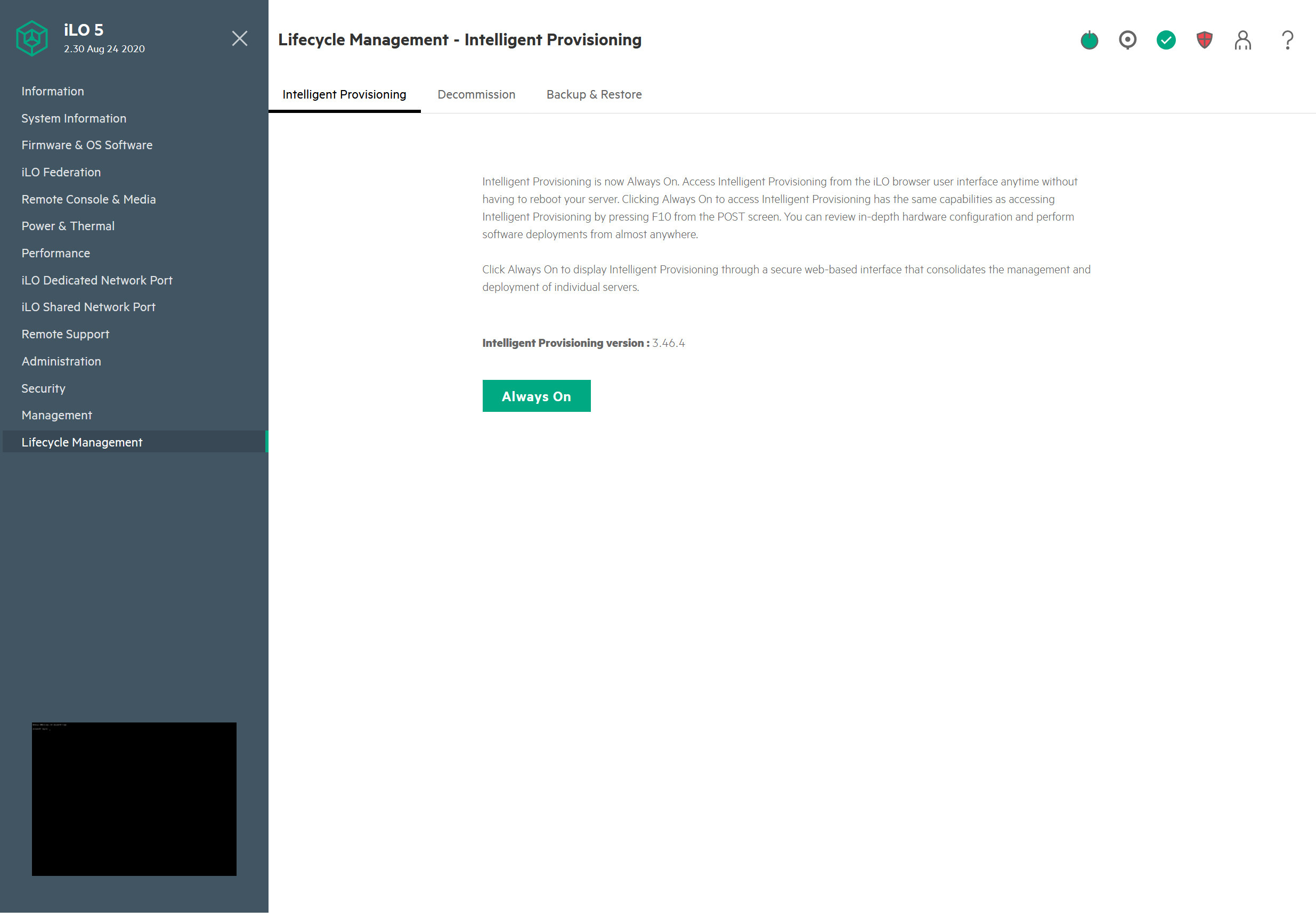Viewport: 1316px width, 918px height.
Task: Open the help question mark icon
Action: (x=1287, y=40)
